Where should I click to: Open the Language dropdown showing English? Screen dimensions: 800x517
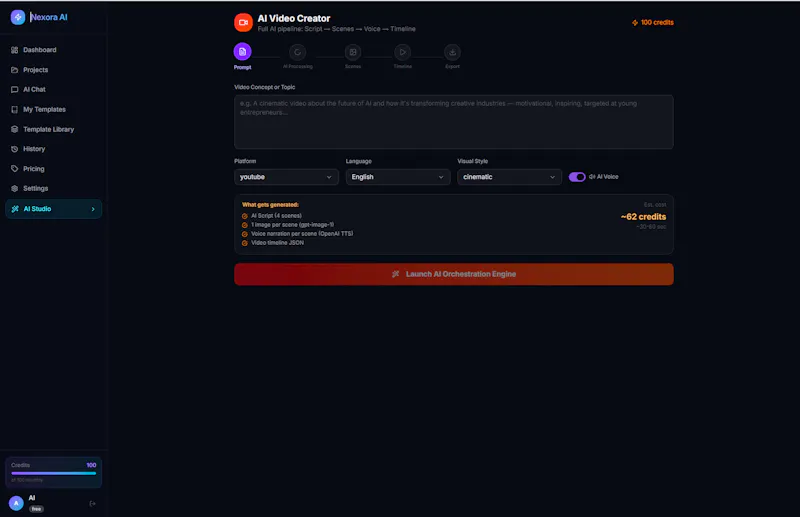click(398, 177)
